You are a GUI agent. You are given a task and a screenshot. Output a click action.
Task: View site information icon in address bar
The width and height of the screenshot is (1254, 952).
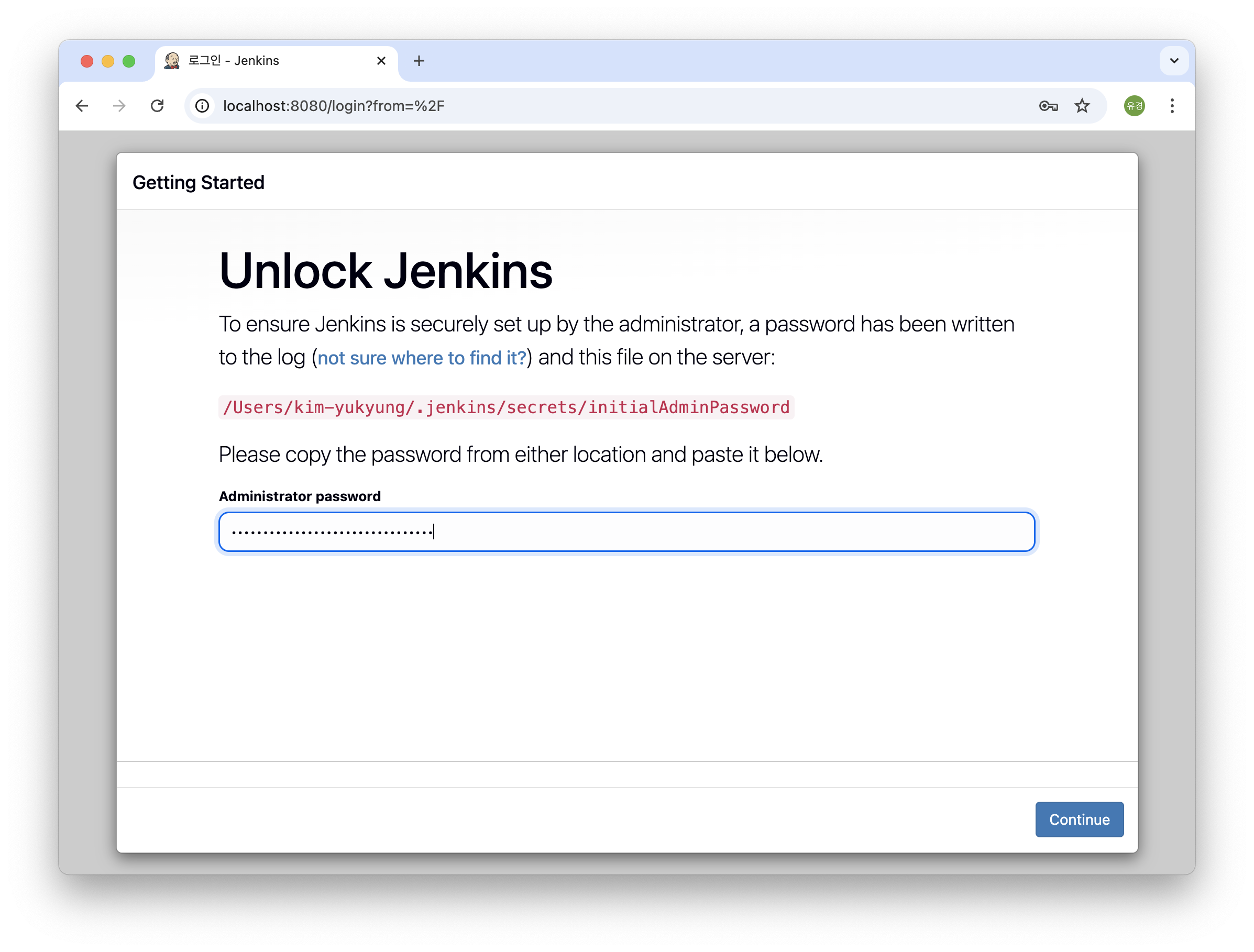click(x=202, y=106)
